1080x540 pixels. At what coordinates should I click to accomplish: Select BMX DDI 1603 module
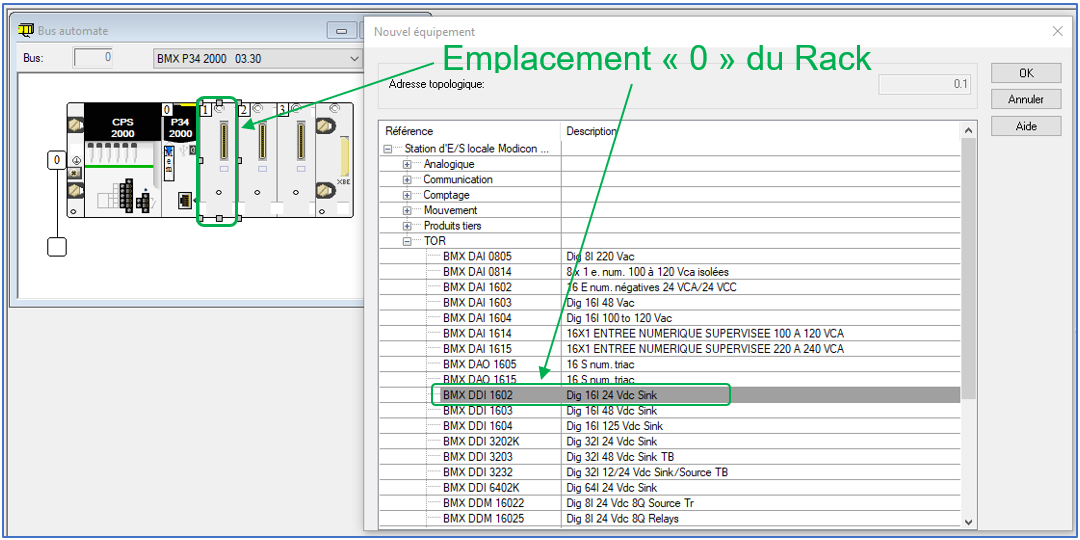click(x=477, y=411)
